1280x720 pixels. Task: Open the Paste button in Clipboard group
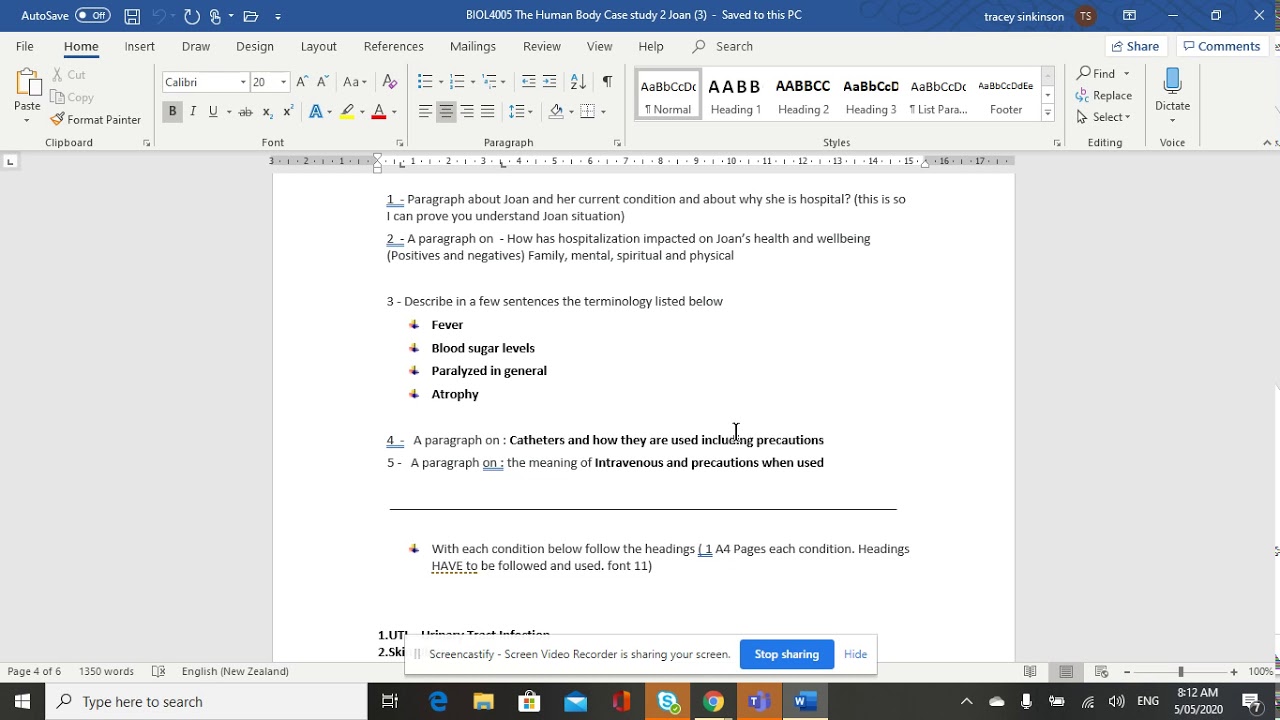[x=27, y=97]
